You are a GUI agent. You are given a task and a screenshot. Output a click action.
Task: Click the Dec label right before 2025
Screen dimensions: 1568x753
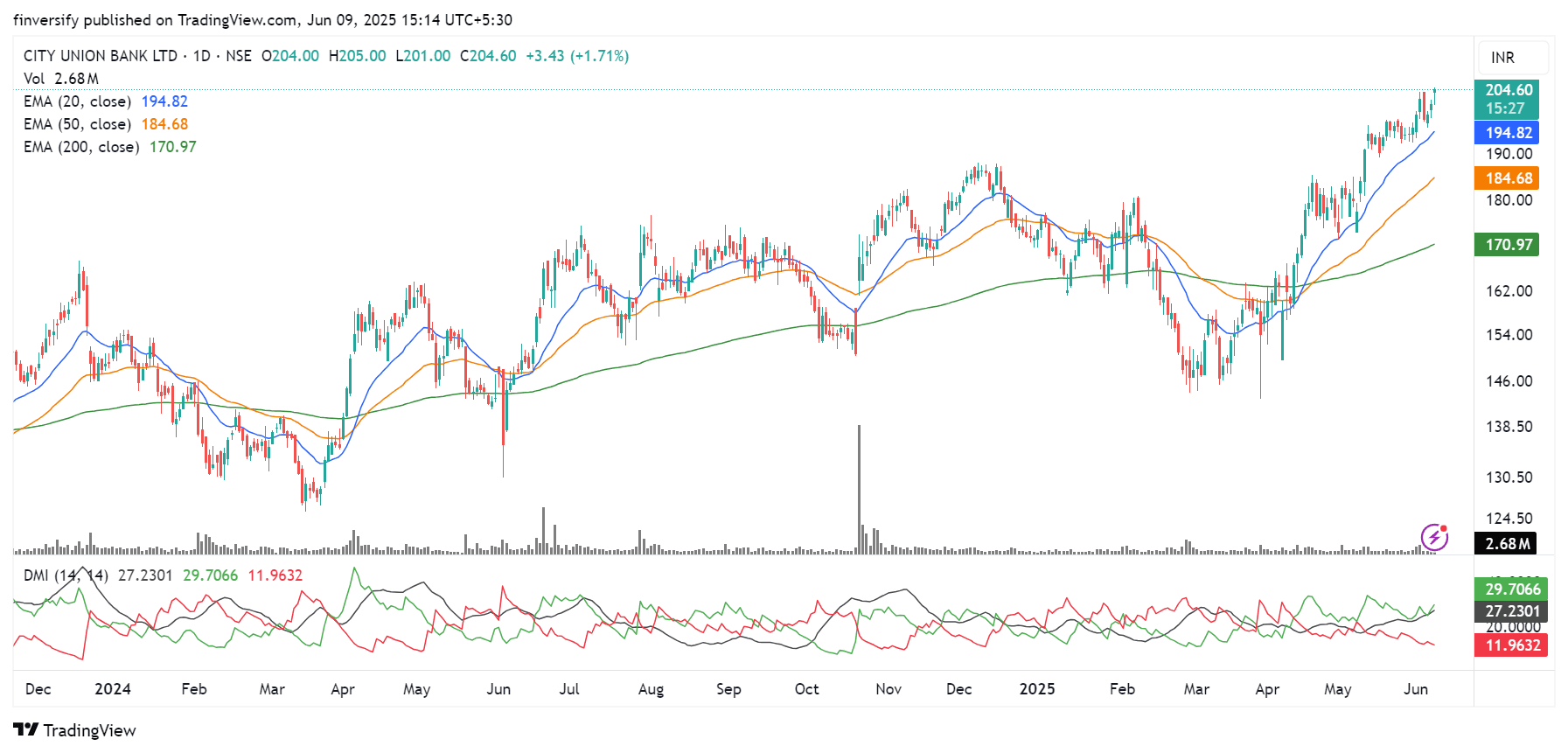click(959, 689)
